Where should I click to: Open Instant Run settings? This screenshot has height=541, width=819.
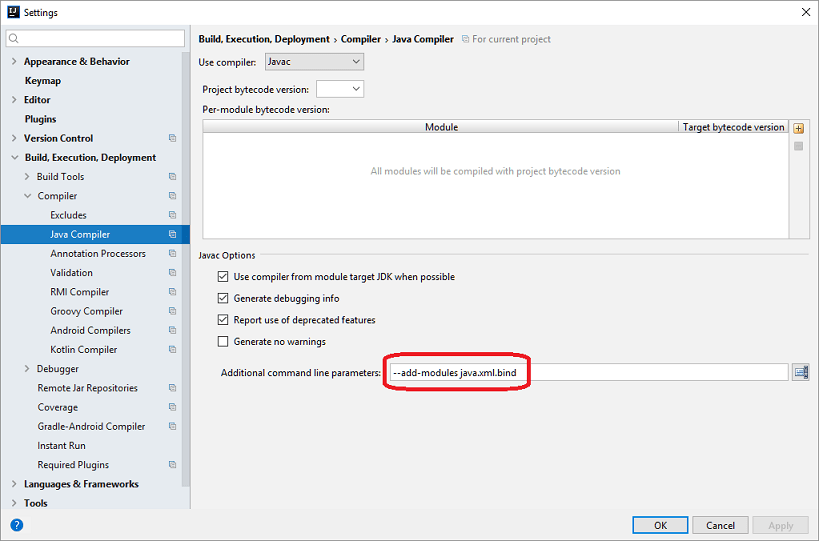pos(61,445)
